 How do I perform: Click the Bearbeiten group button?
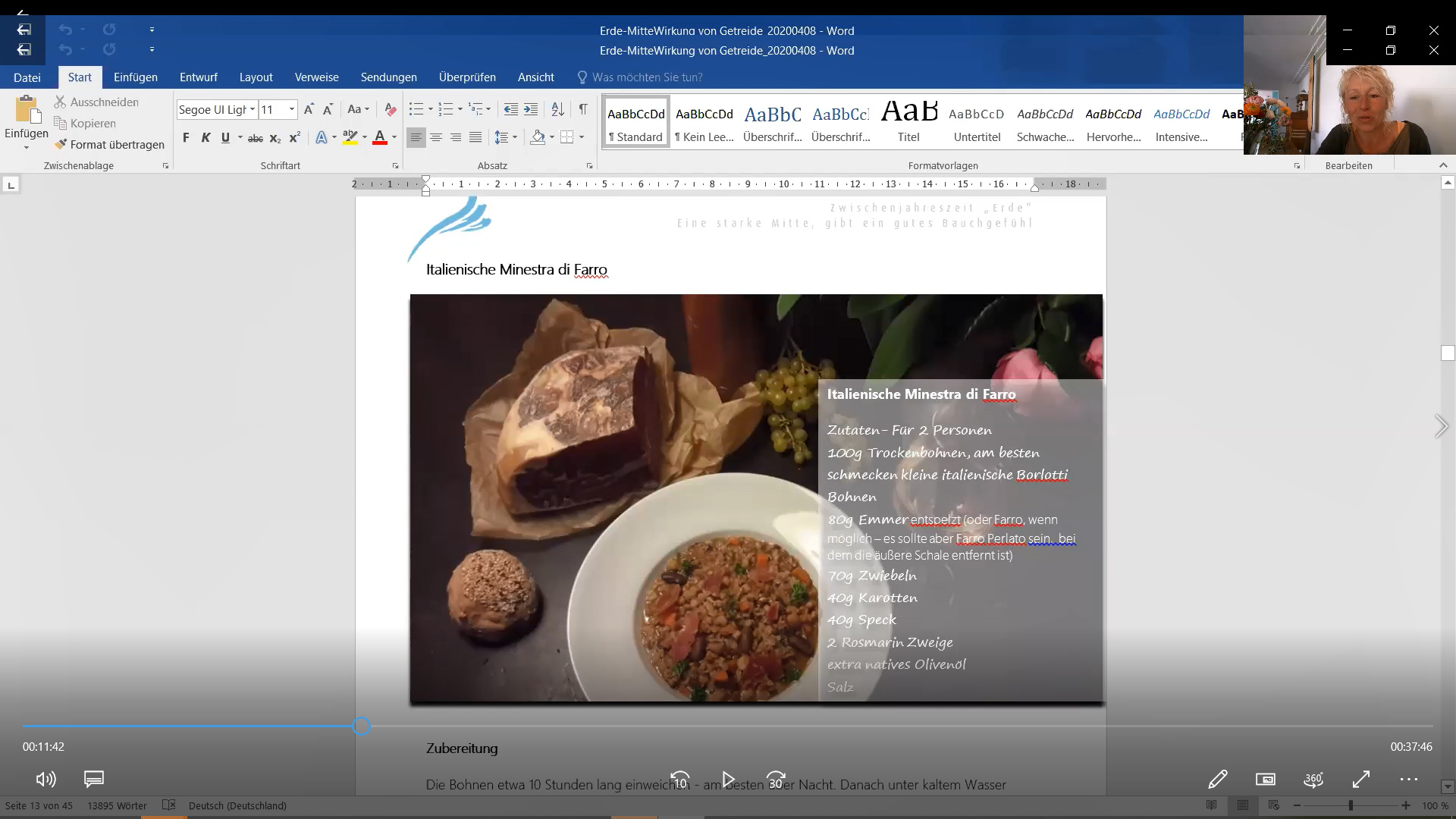click(1348, 165)
